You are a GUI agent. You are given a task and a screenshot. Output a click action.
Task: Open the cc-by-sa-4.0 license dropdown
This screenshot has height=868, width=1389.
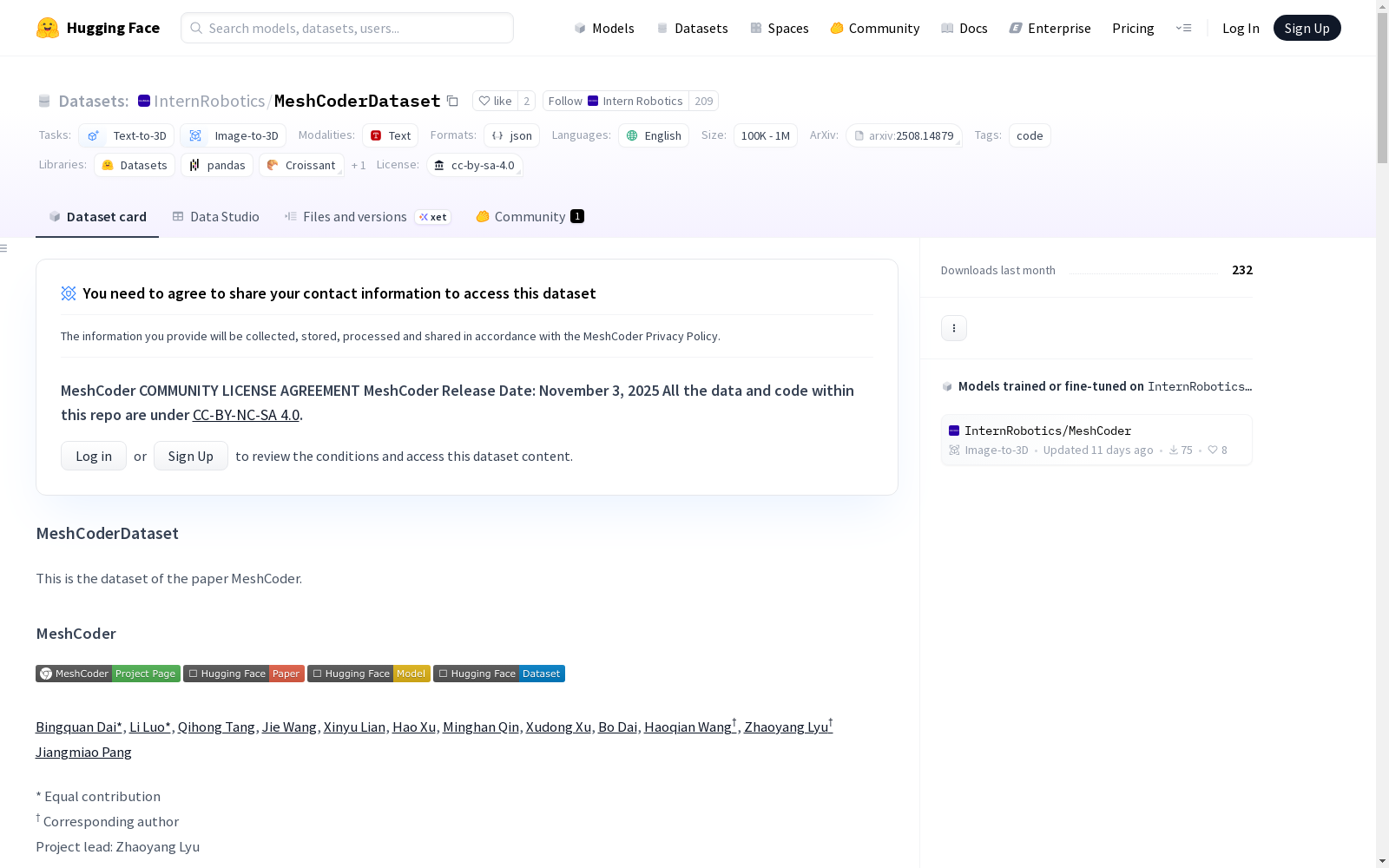click(x=475, y=165)
